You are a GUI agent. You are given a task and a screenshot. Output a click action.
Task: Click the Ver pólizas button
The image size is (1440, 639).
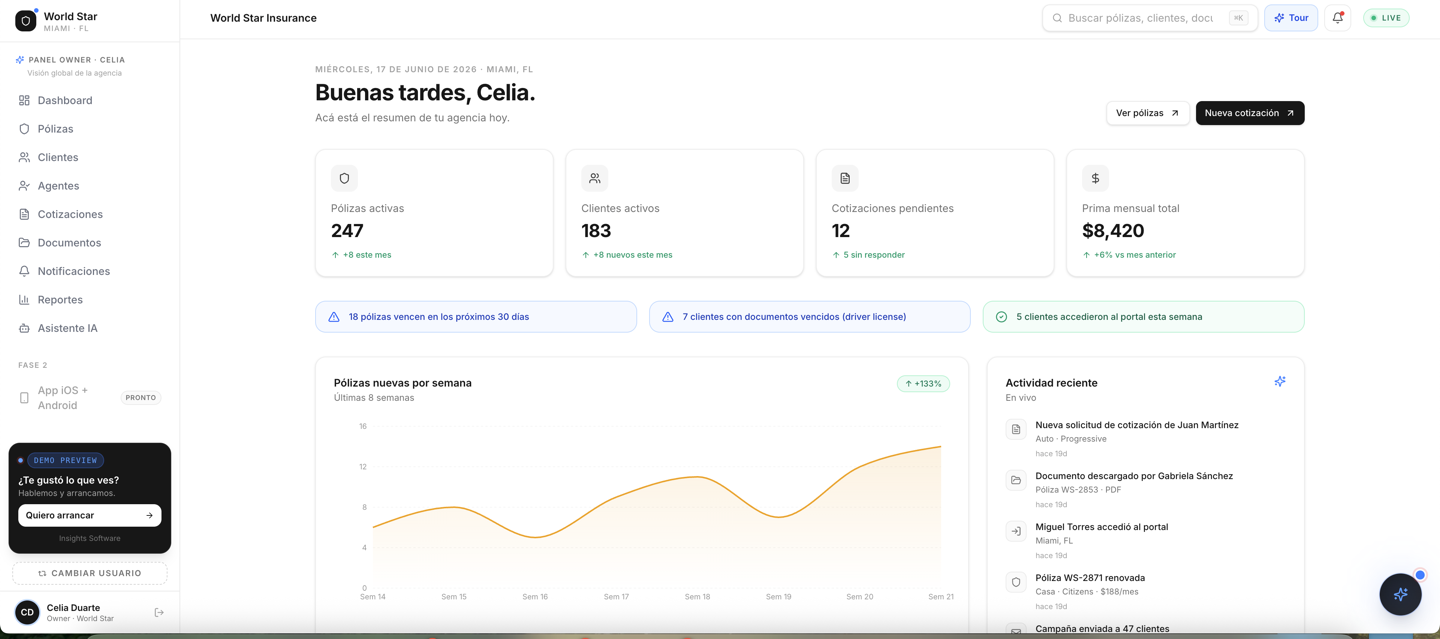pyautogui.click(x=1148, y=113)
